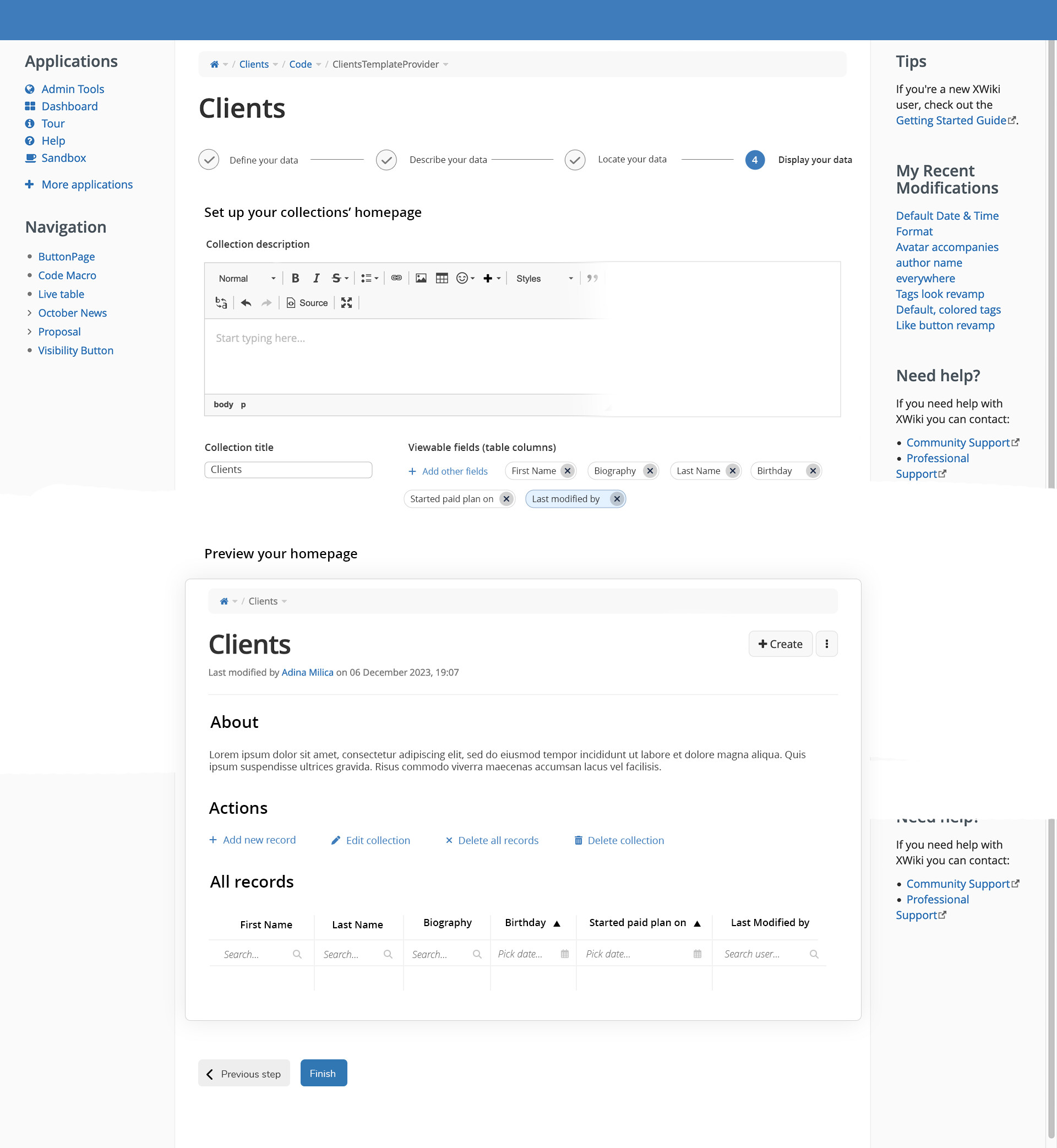Insert a table in the editor

(x=442, y=278)
